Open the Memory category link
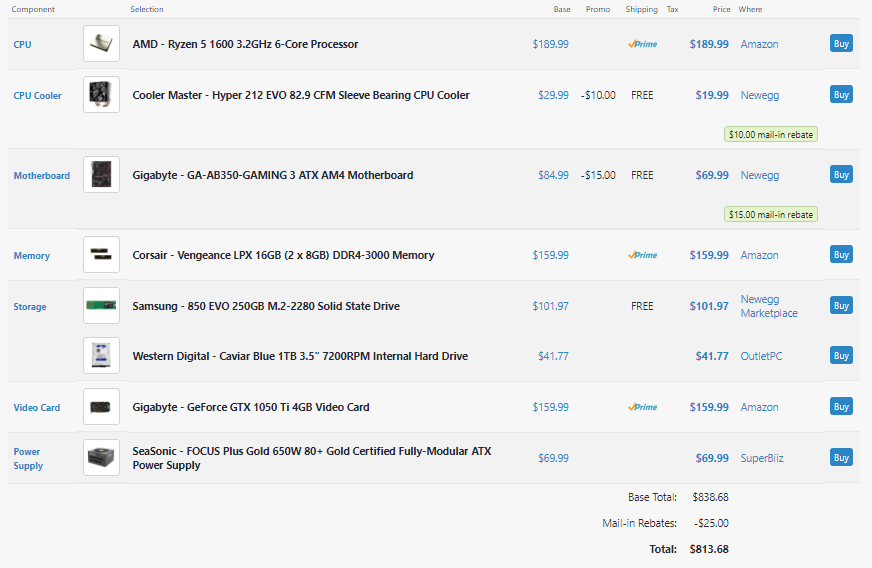The height and width of the screenshot is (568, 872). tap(32, 256)
